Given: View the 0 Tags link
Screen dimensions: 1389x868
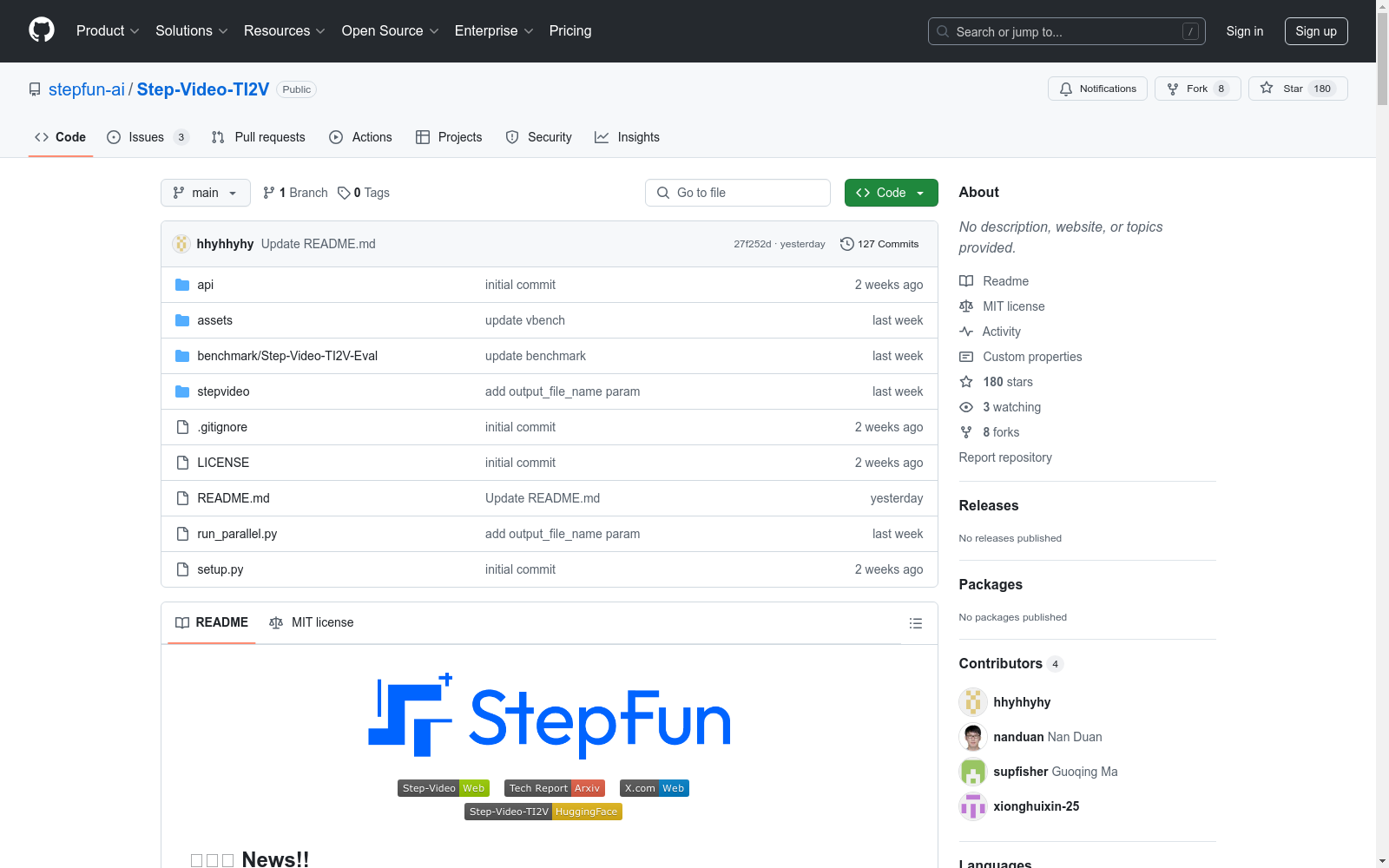Looking at the screenshot, I should pyautogui.click(x=364, y=193).
